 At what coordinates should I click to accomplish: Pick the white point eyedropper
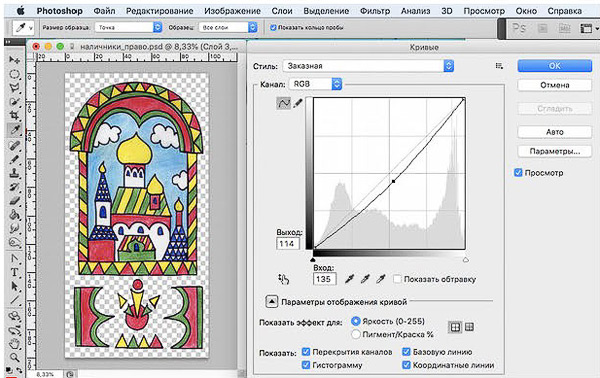(x=380, y=279)
